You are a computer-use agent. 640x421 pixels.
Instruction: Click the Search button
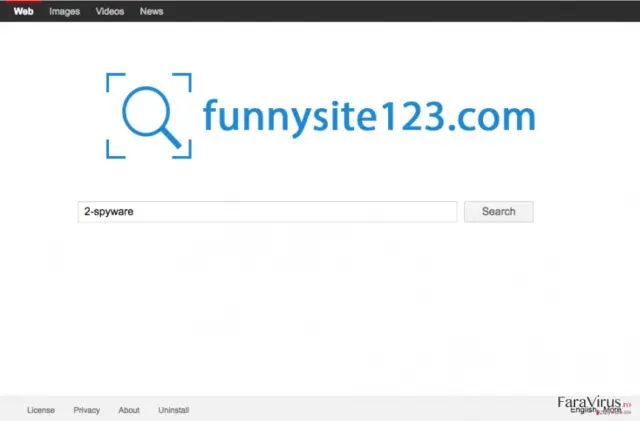tap(499, 212)
